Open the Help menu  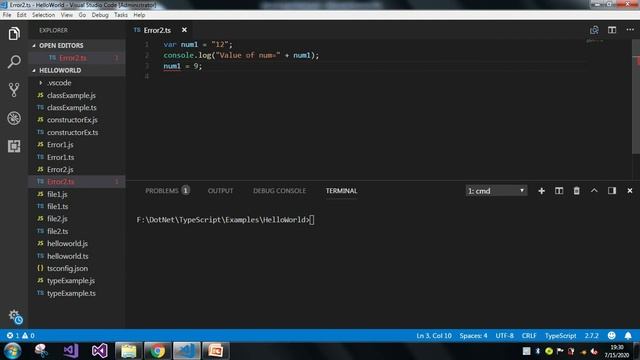click(139, 15)
